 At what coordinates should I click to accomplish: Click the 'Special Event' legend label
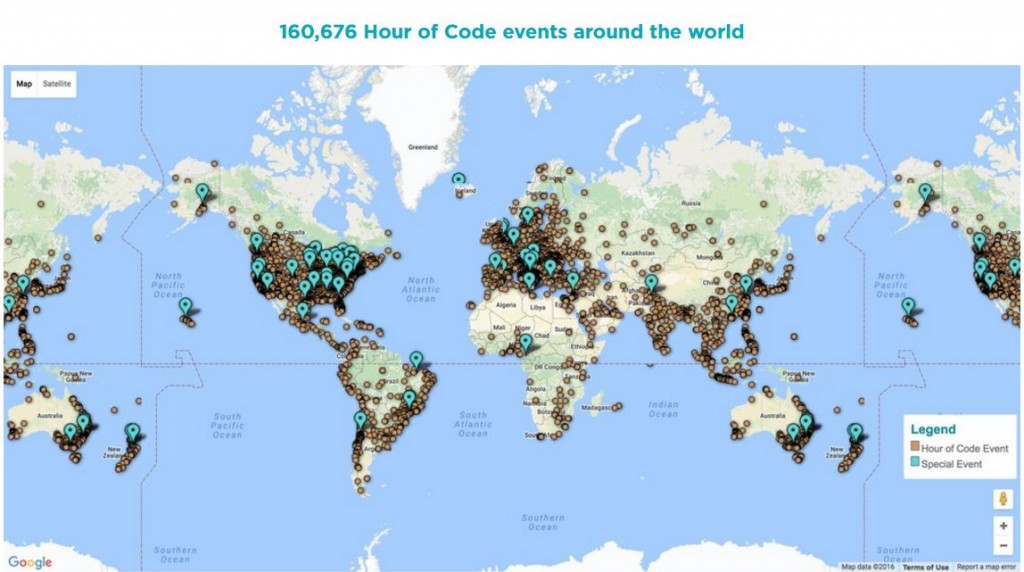(952, 464)
